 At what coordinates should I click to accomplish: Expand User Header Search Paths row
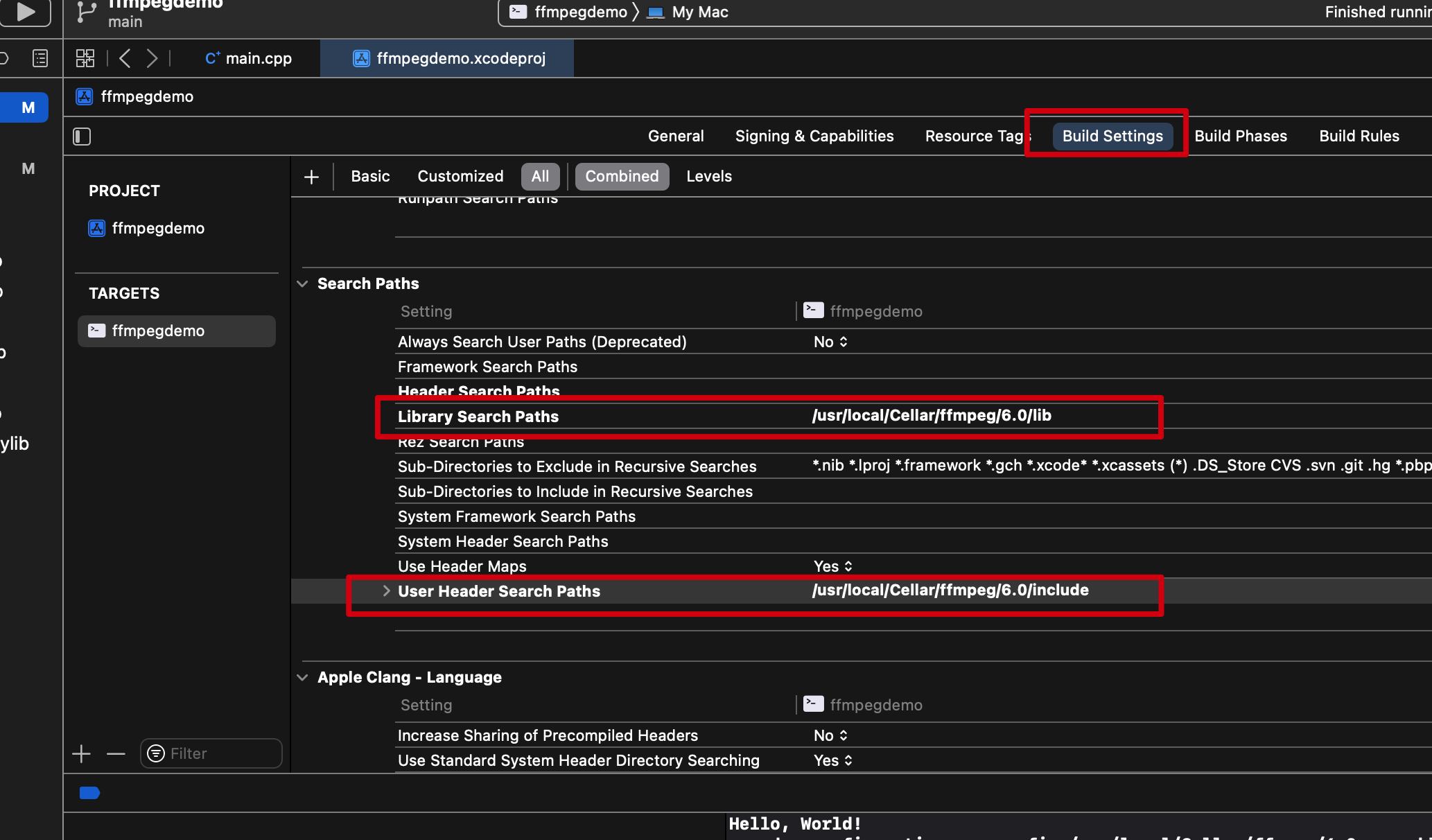[386, 591]
